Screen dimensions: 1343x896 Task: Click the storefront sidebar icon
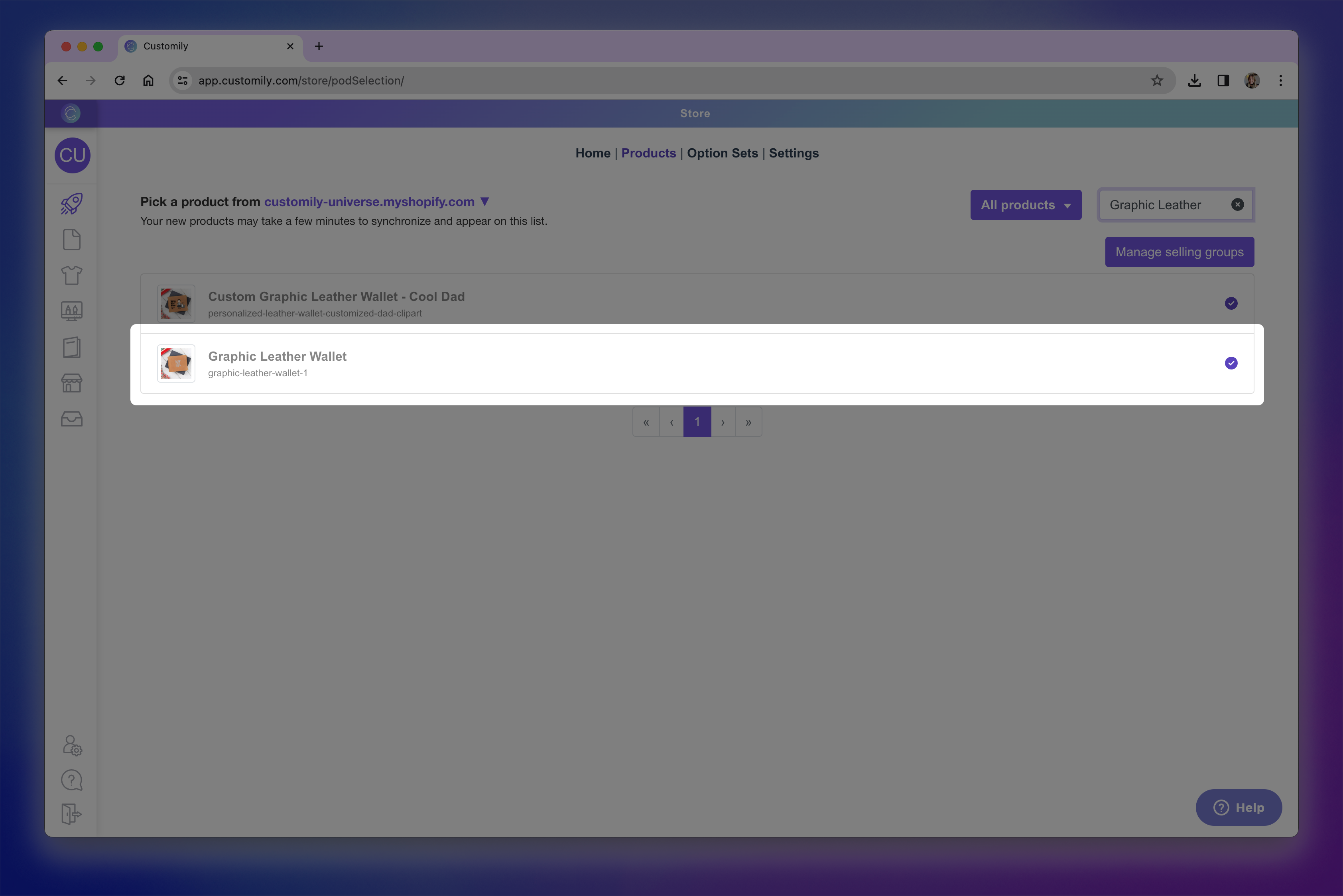click(71, 383)
